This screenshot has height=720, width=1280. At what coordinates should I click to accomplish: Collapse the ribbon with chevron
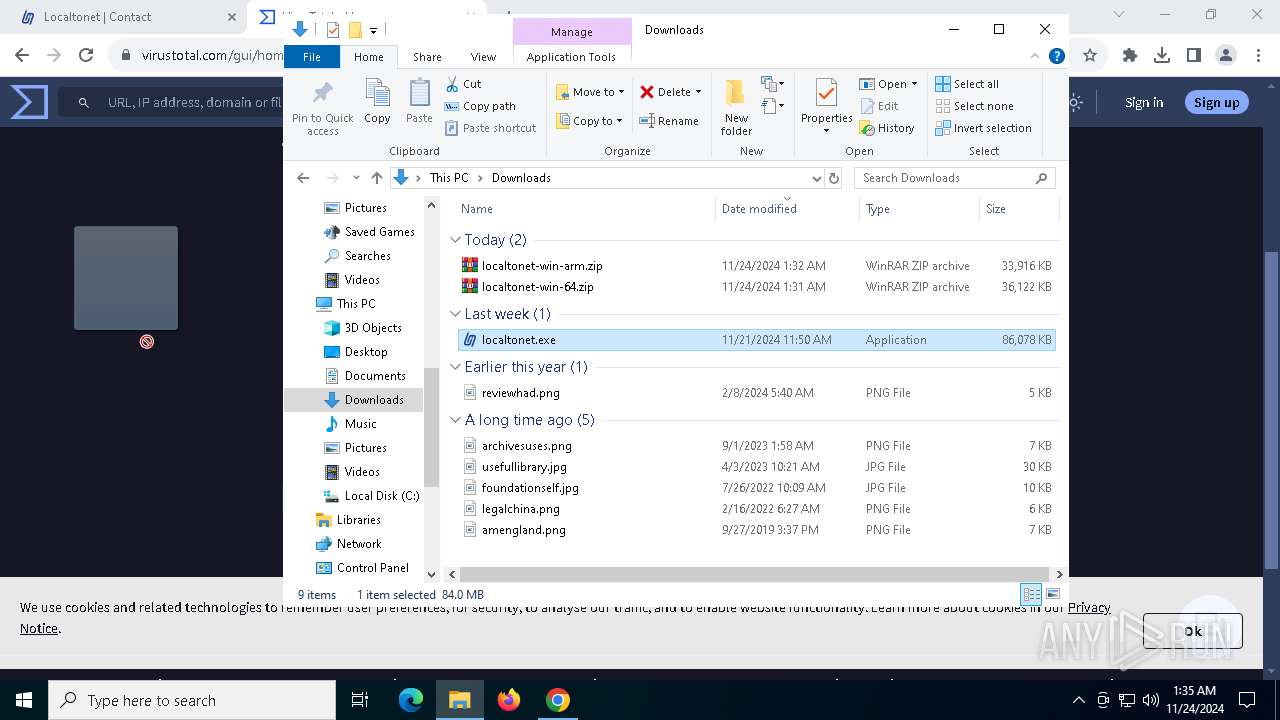click(1036, 57)
